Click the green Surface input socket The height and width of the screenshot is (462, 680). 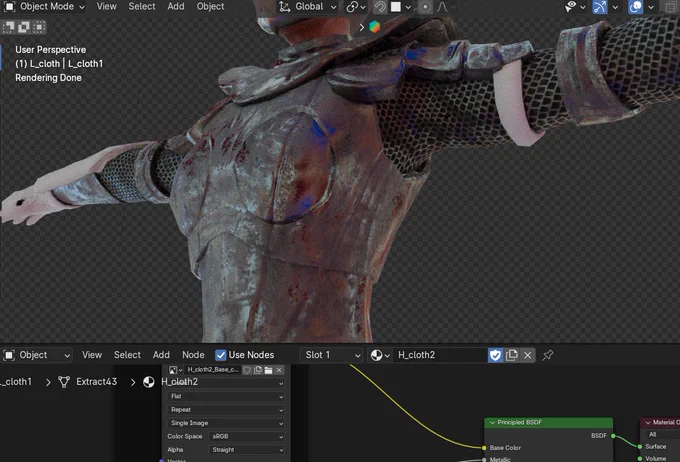tap(640, 446)
